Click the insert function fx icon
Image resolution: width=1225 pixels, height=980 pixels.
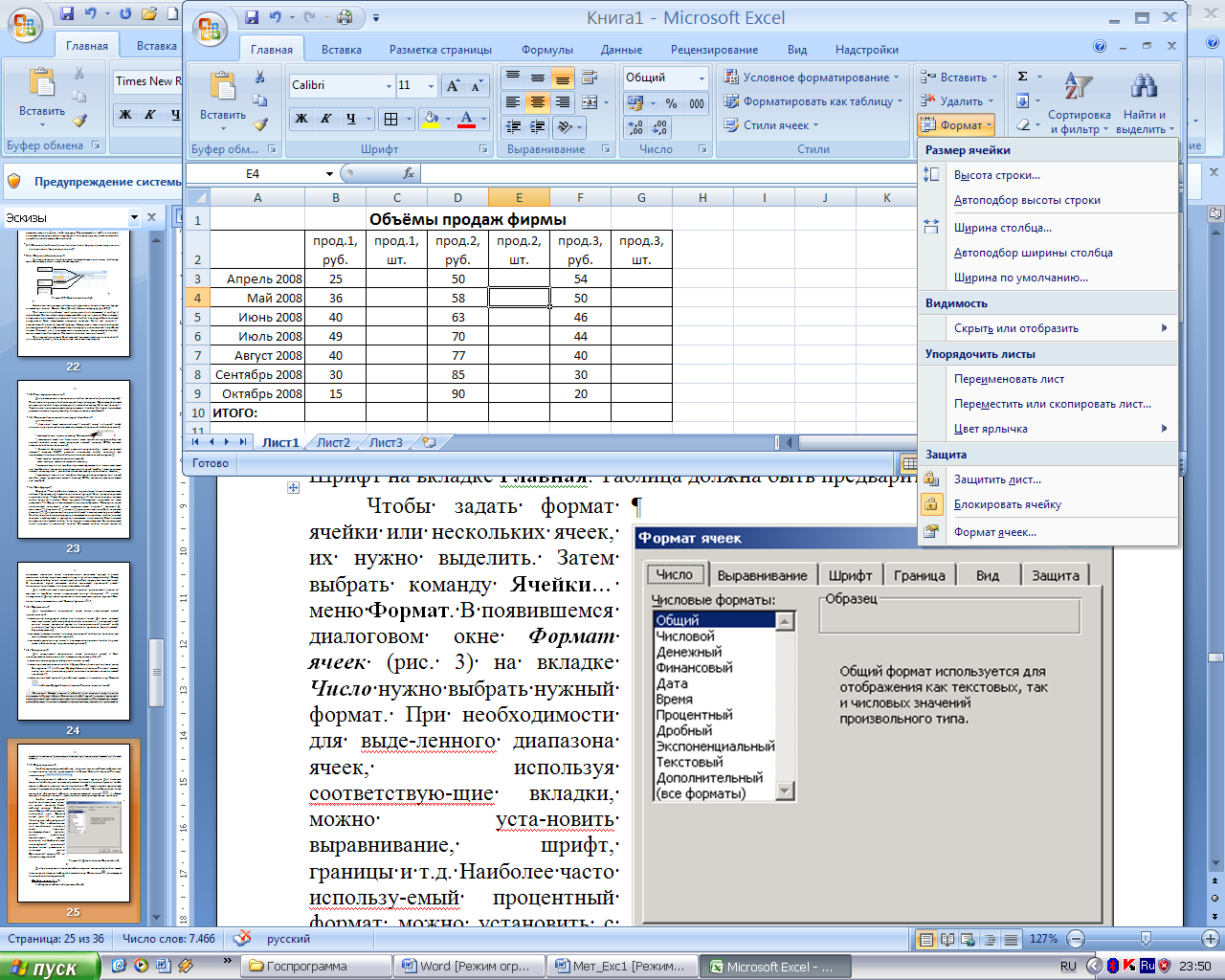(x=409, y=173)
